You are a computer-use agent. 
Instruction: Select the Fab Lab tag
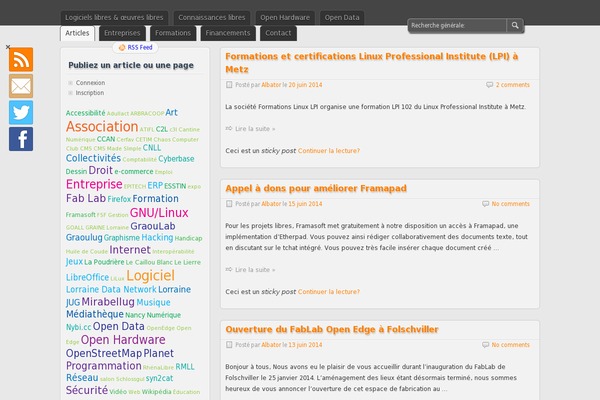point(86,198)
